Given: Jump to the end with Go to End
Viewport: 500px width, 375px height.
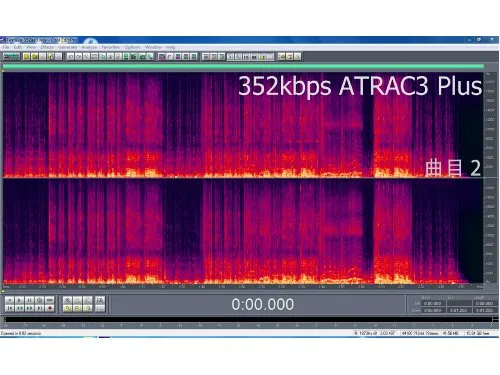Looking at the screenshot, I should pyautogui.click(x=40, y=308).
